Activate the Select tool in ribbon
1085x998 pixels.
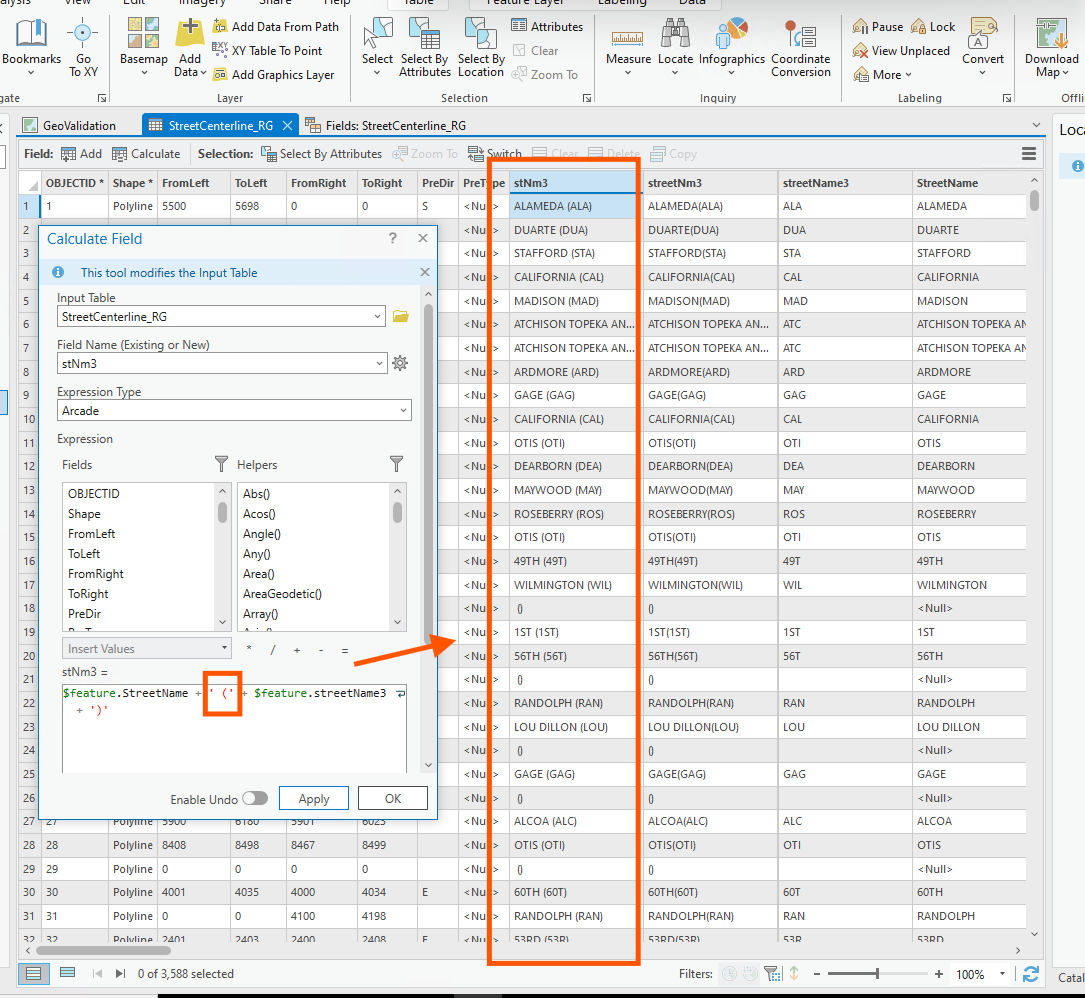(377, 47)
